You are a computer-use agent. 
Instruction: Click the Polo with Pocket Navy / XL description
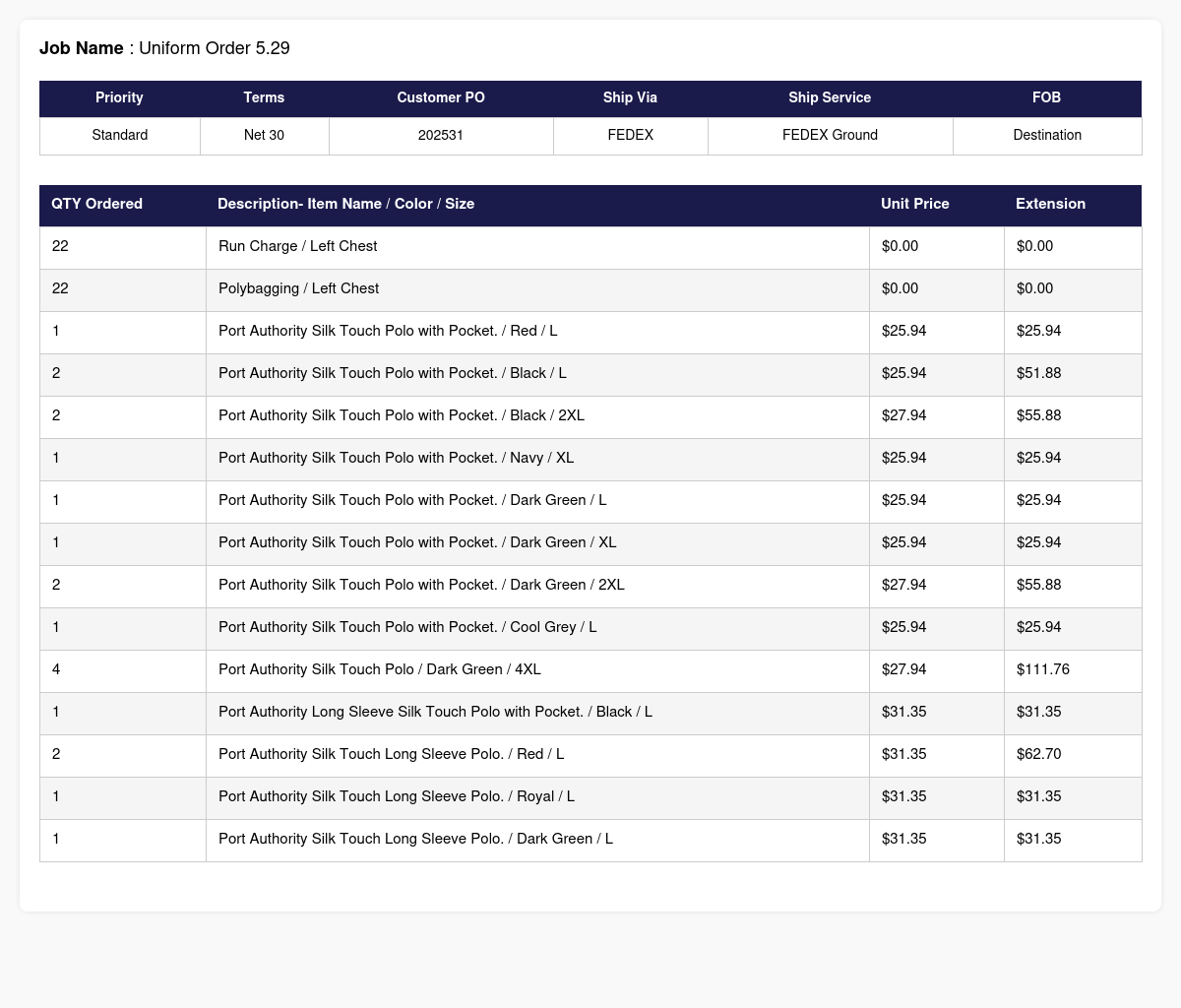pos(396,458)
